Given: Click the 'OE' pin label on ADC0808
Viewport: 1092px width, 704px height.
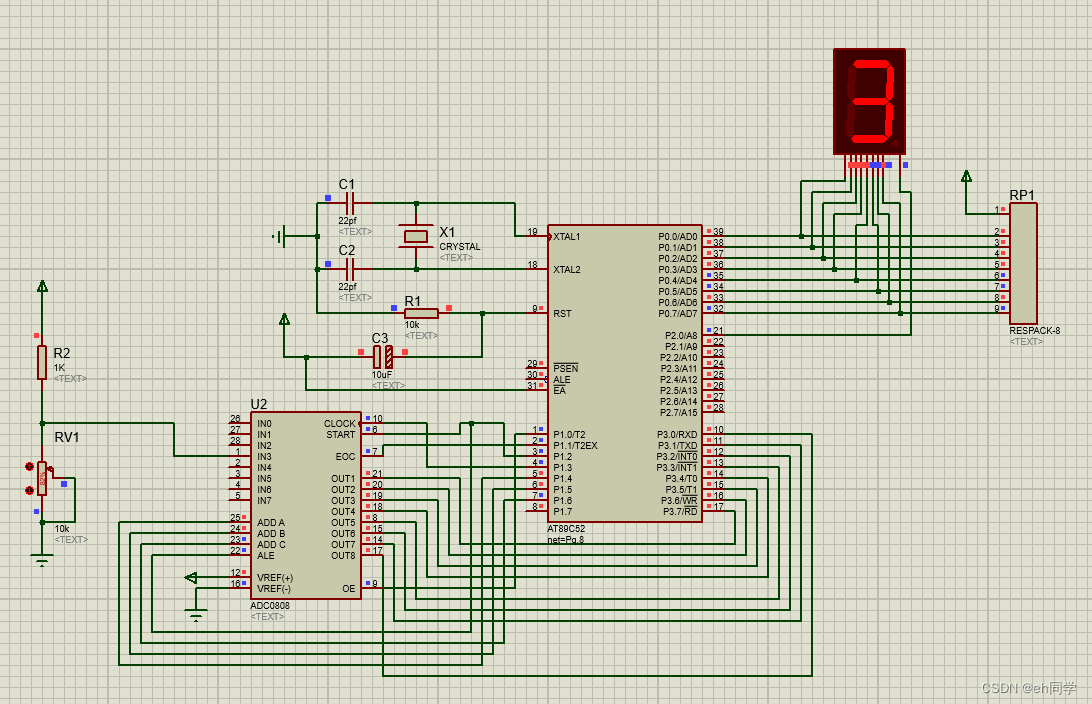Looking at the screenshot, I should coord(349,588).
